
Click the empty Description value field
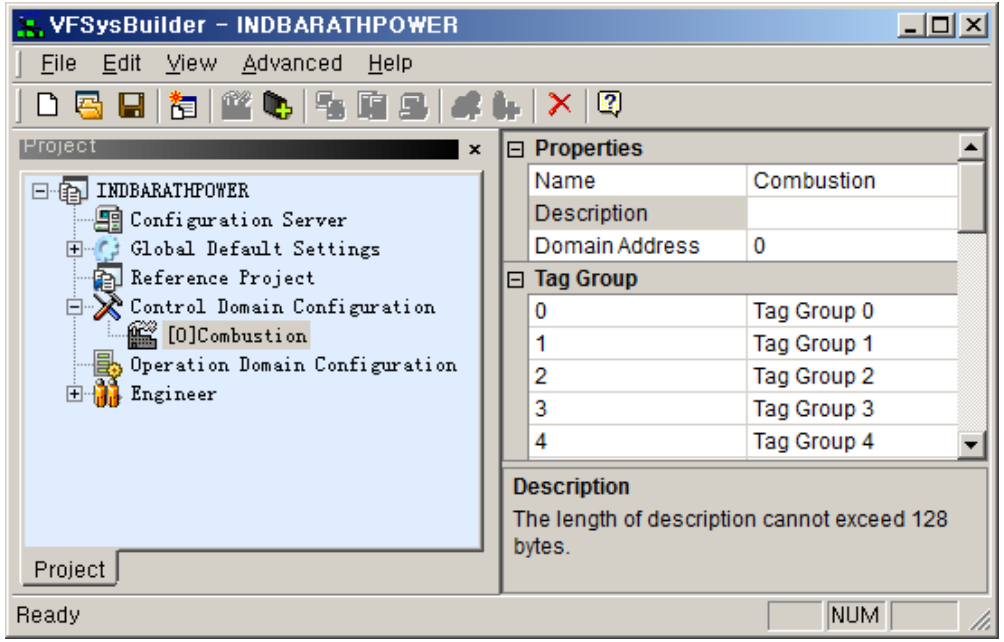click(852, 213)
